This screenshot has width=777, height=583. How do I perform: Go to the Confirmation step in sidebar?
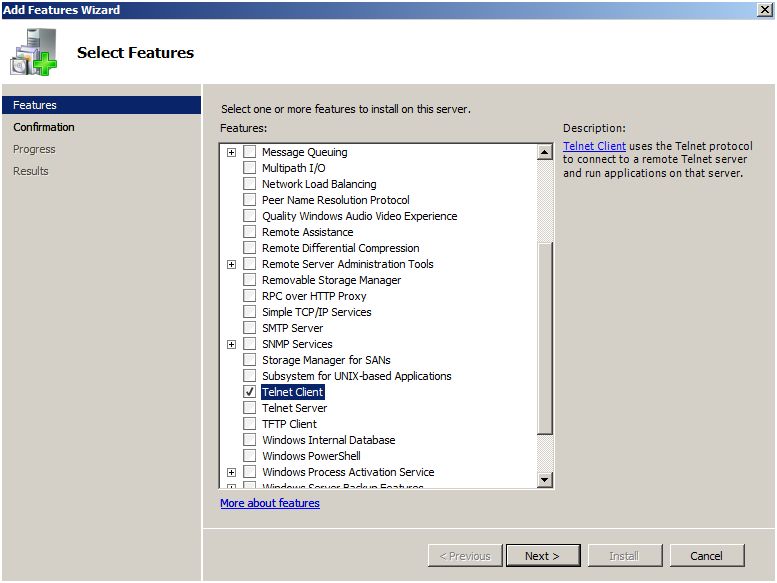pos(44,127)
